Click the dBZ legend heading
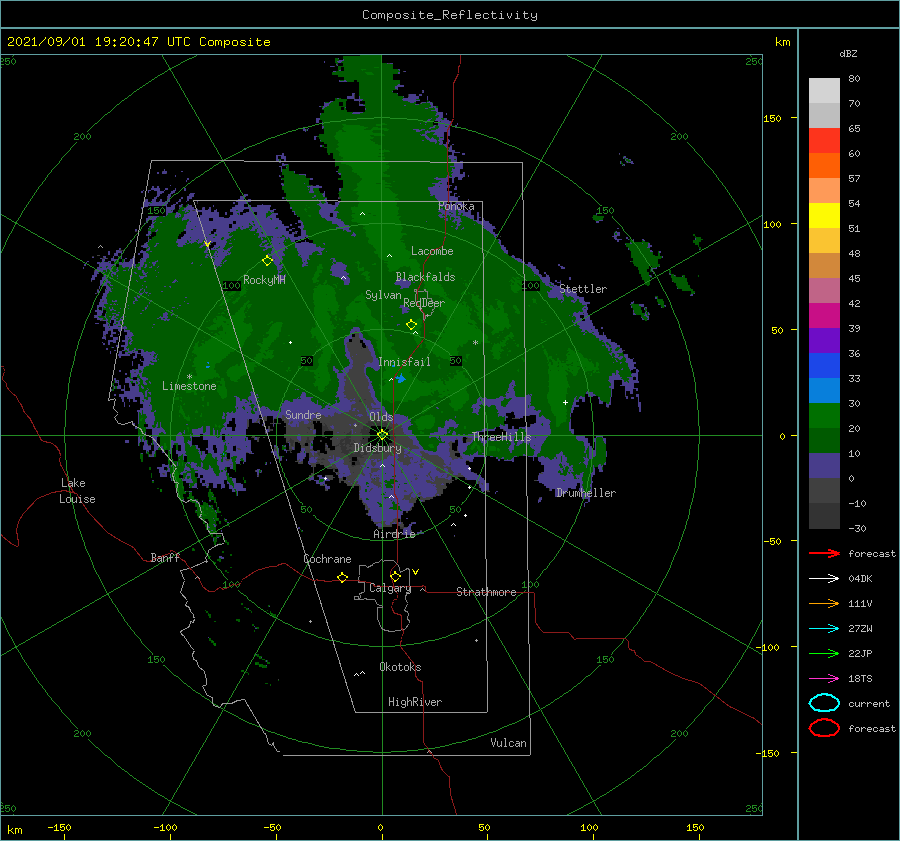The height and width of the screenshot is (841, 900). pos(848,53)
